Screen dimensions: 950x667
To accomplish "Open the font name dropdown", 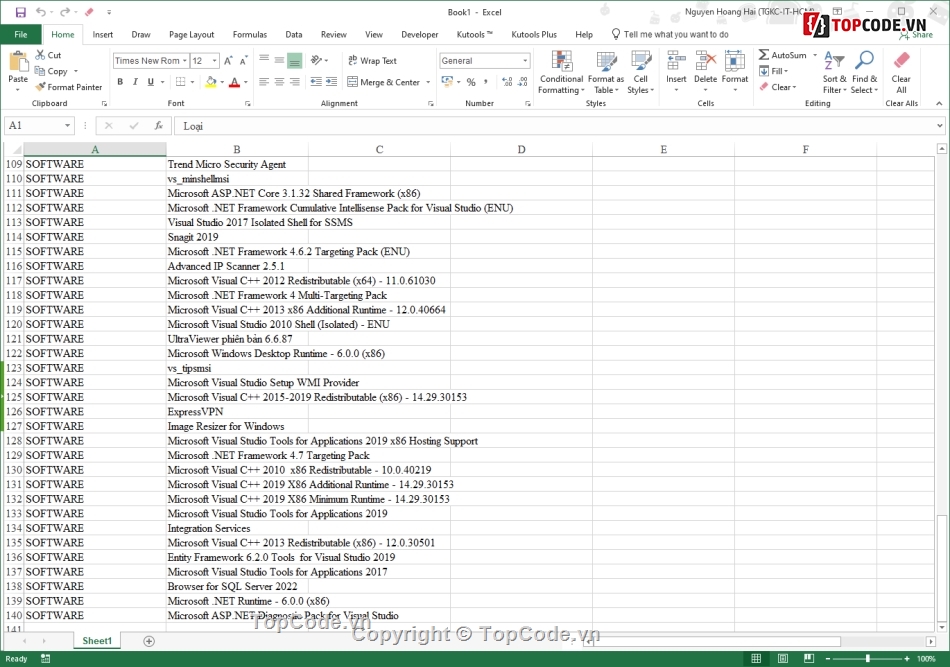I will coord(183,60).
